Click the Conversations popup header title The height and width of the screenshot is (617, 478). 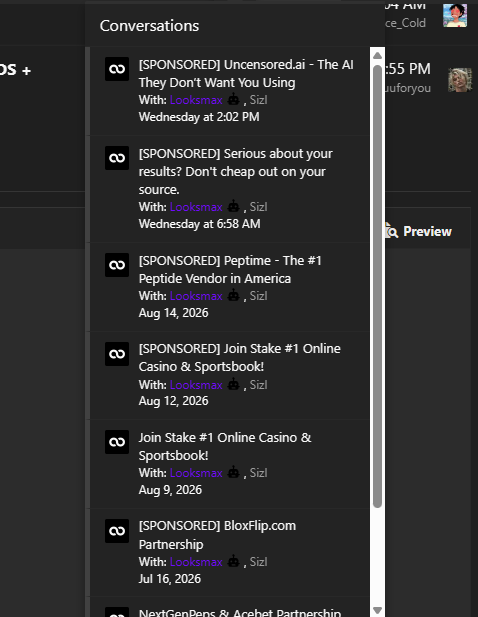[149, 26]
